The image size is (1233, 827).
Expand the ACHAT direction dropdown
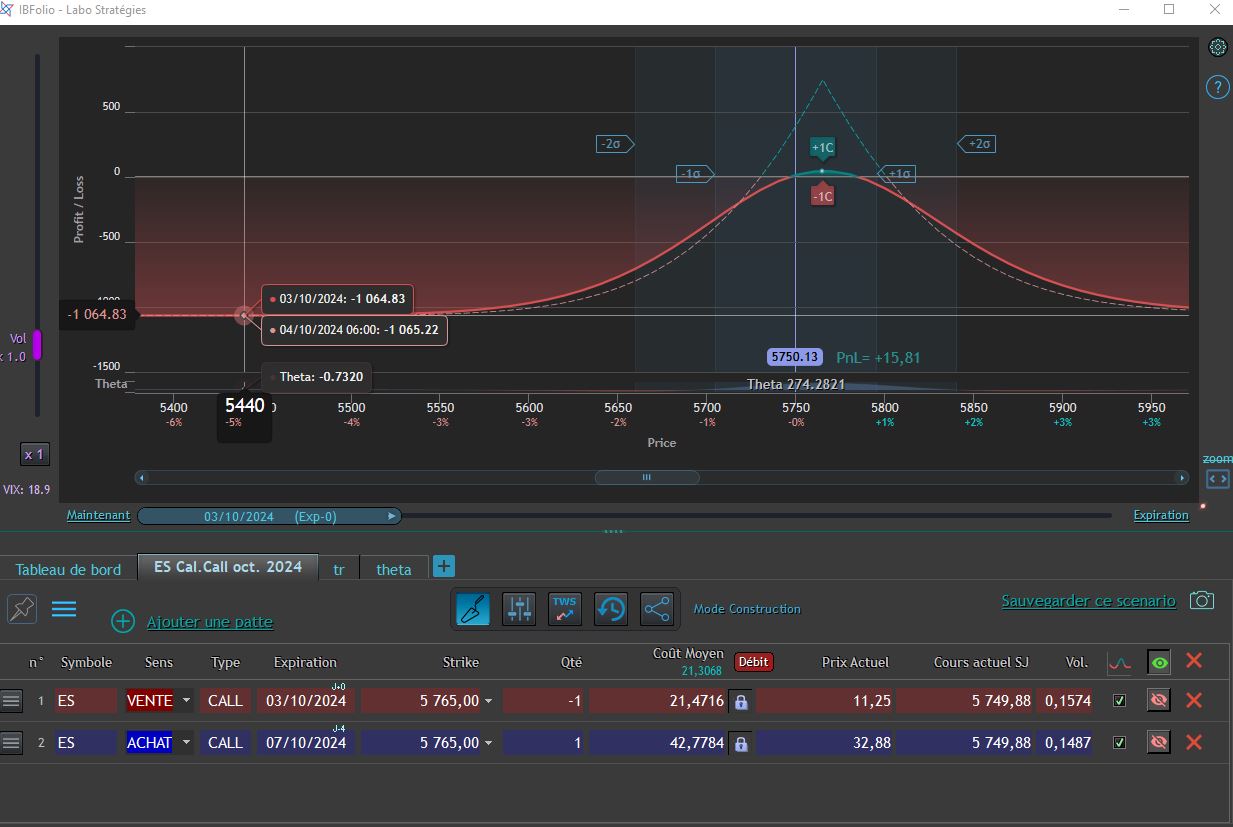[186, 744]
